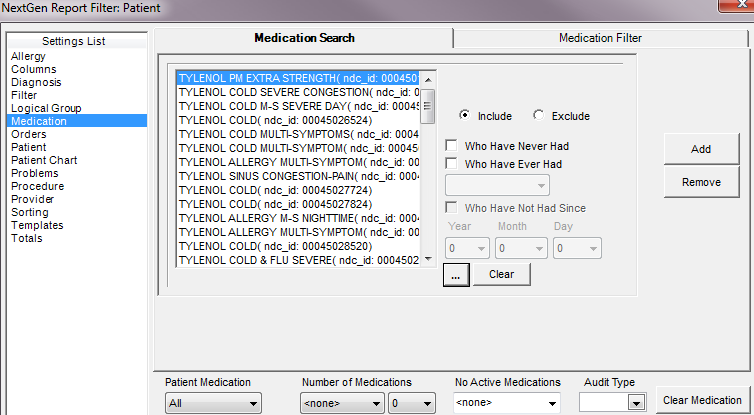The width and height of the screenshot is (754, 415).
Task: Select TYLENOL COLD MULTI-SYMPTOMS medication row
Action: 298,134
